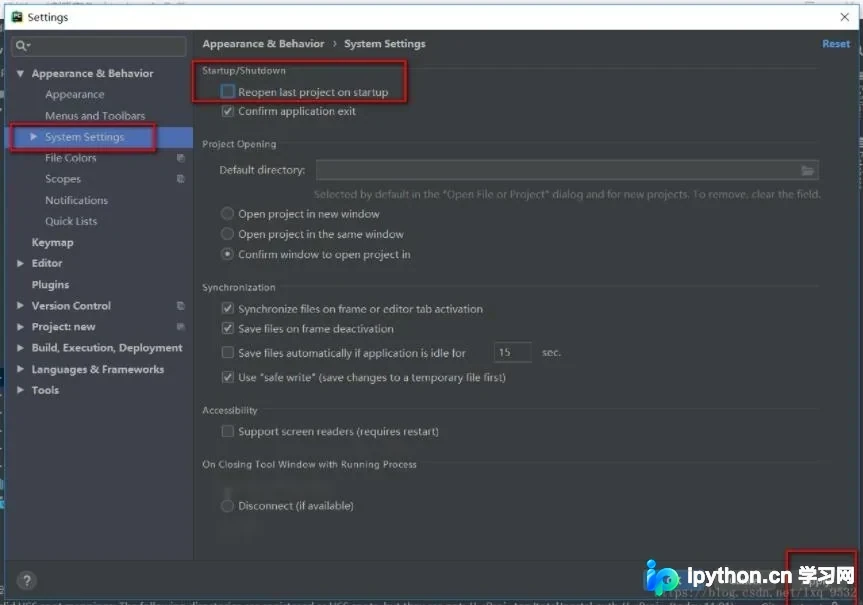Click the project-level icon beside File Colors
The image size is (863, 605).
coord(181,158)
